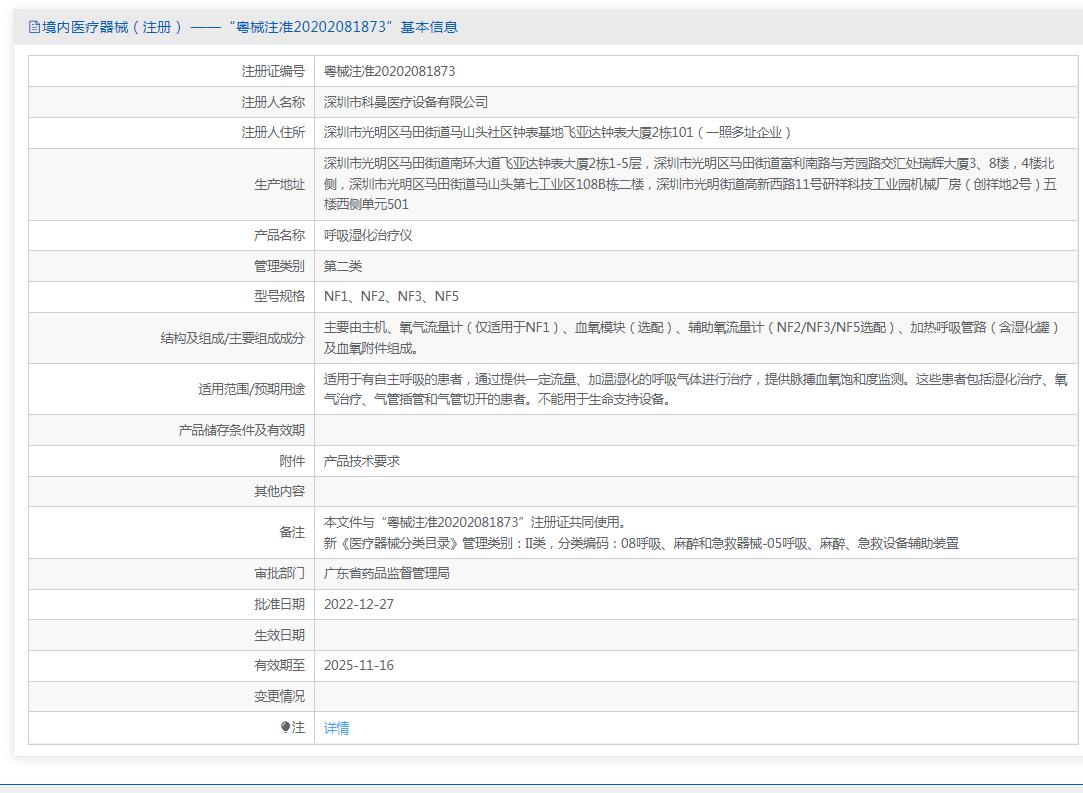Click expiry date 2025-11-16
The width and height of the screenshot is (1083, 793).
point(359,665)
